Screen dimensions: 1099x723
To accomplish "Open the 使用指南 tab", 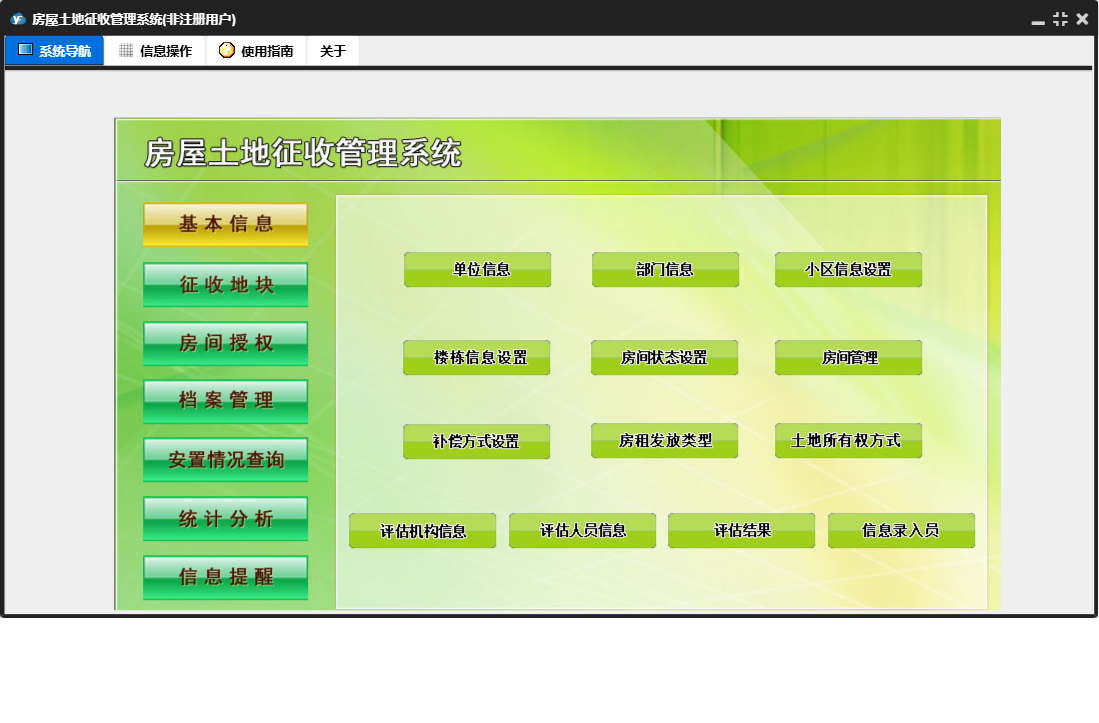I will click(256, 51).
